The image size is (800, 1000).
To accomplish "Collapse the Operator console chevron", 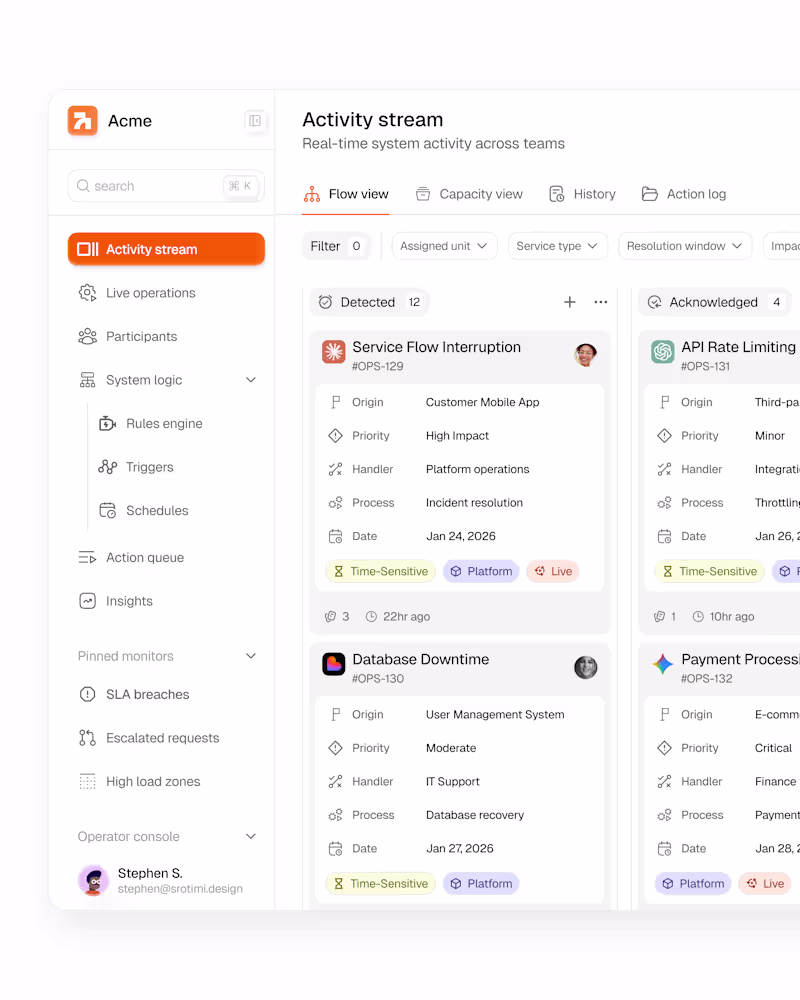I will pos(251,836).
